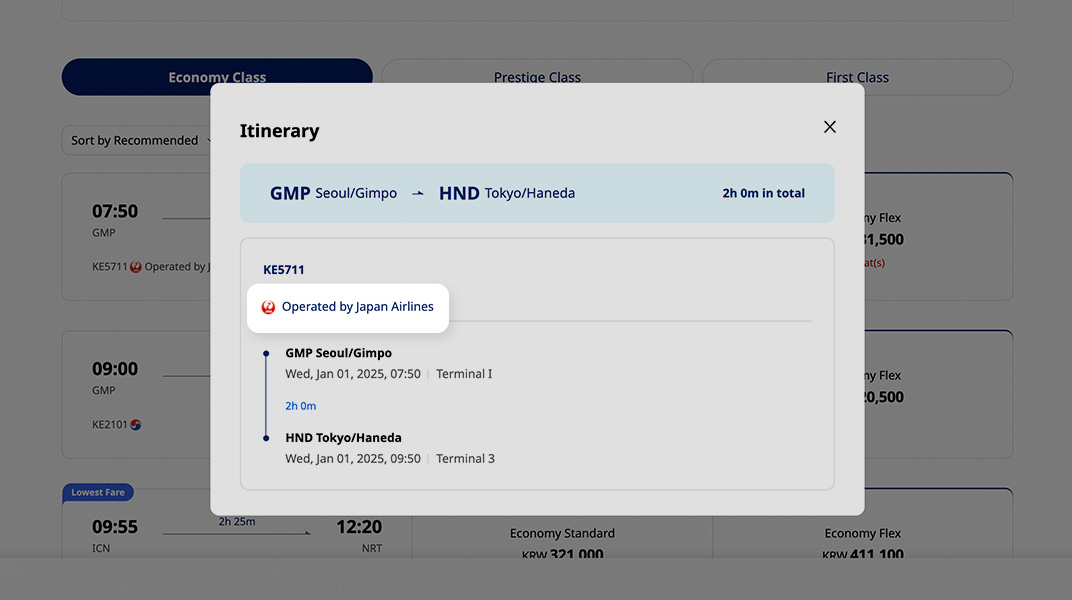Click the KE5711 flight number in the itinerary
The width and height of the screenshot is (1072, 600).
284,270
